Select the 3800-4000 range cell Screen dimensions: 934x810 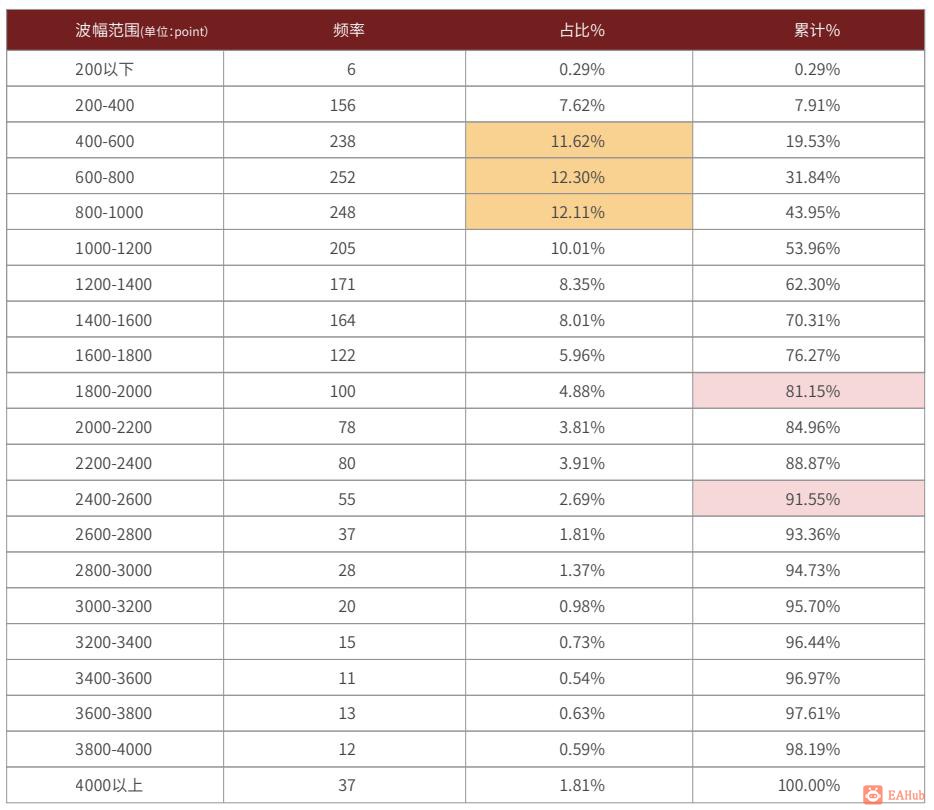coord(114,749)
